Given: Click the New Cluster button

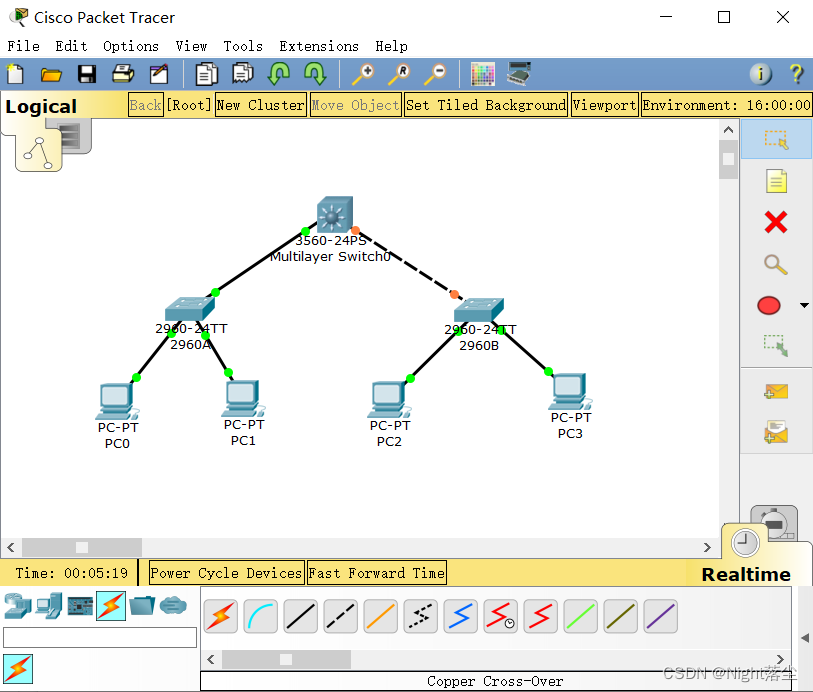Looking at the screenshot, I should pos(261,105).
